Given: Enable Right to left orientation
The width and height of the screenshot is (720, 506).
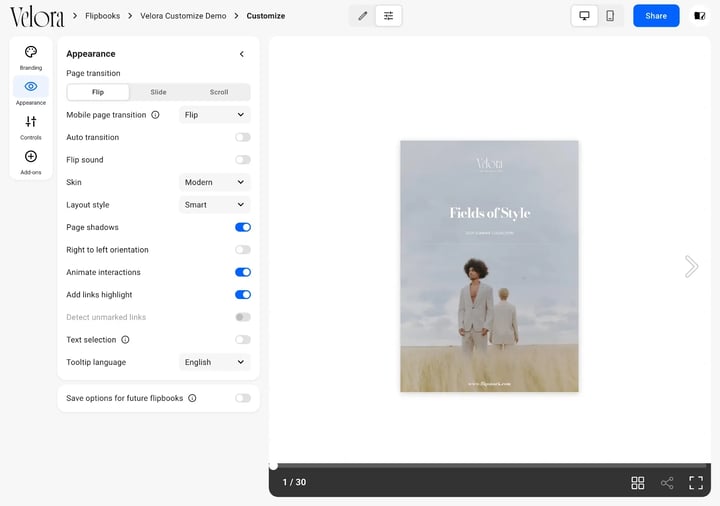Looking at the screenshot, I should point(242,250).
